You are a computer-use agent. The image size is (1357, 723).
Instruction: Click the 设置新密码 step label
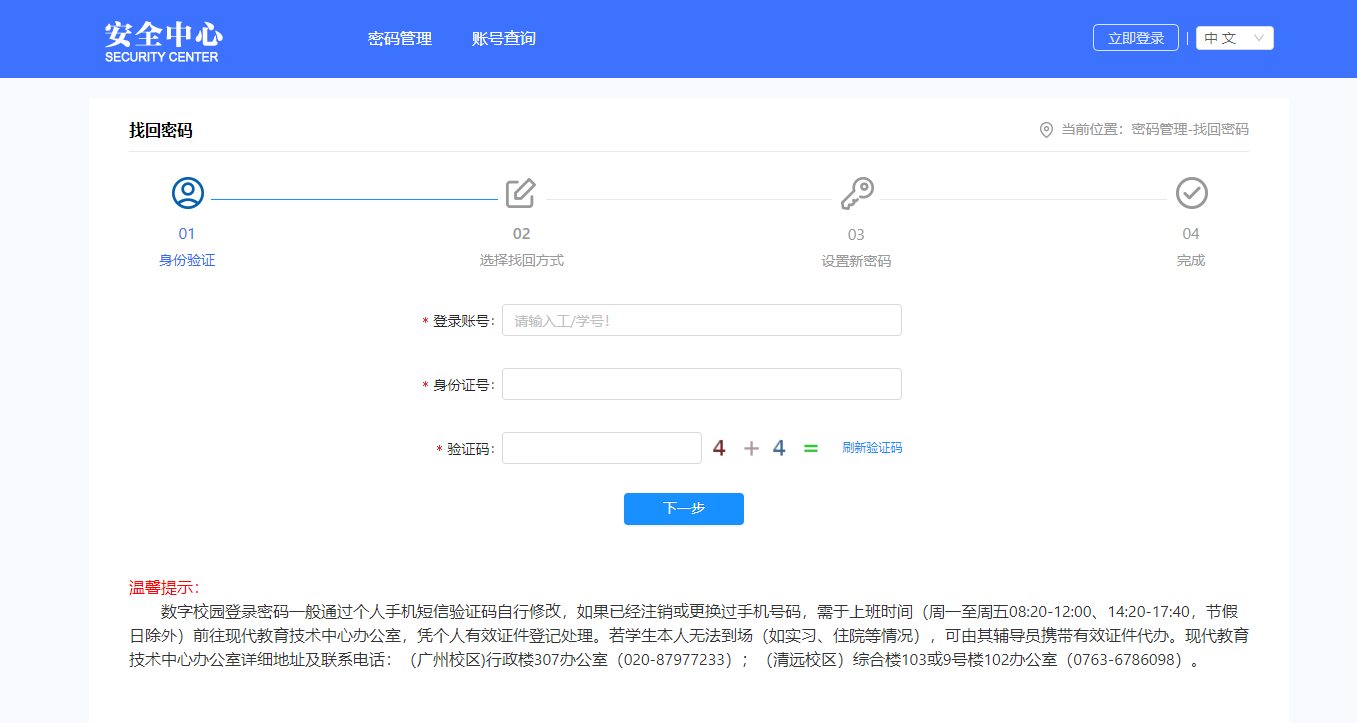point(856,261)
